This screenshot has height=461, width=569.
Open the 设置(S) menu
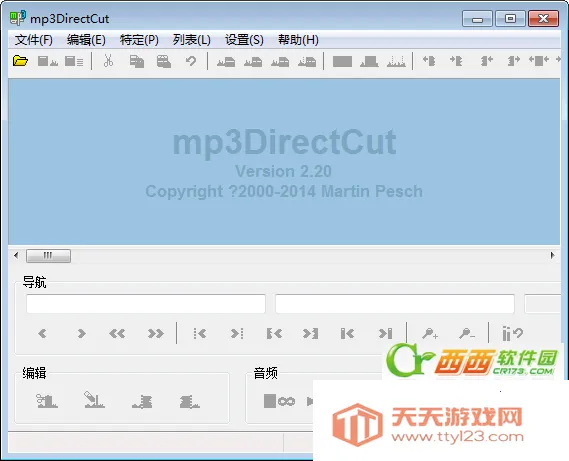coord(244,40)
